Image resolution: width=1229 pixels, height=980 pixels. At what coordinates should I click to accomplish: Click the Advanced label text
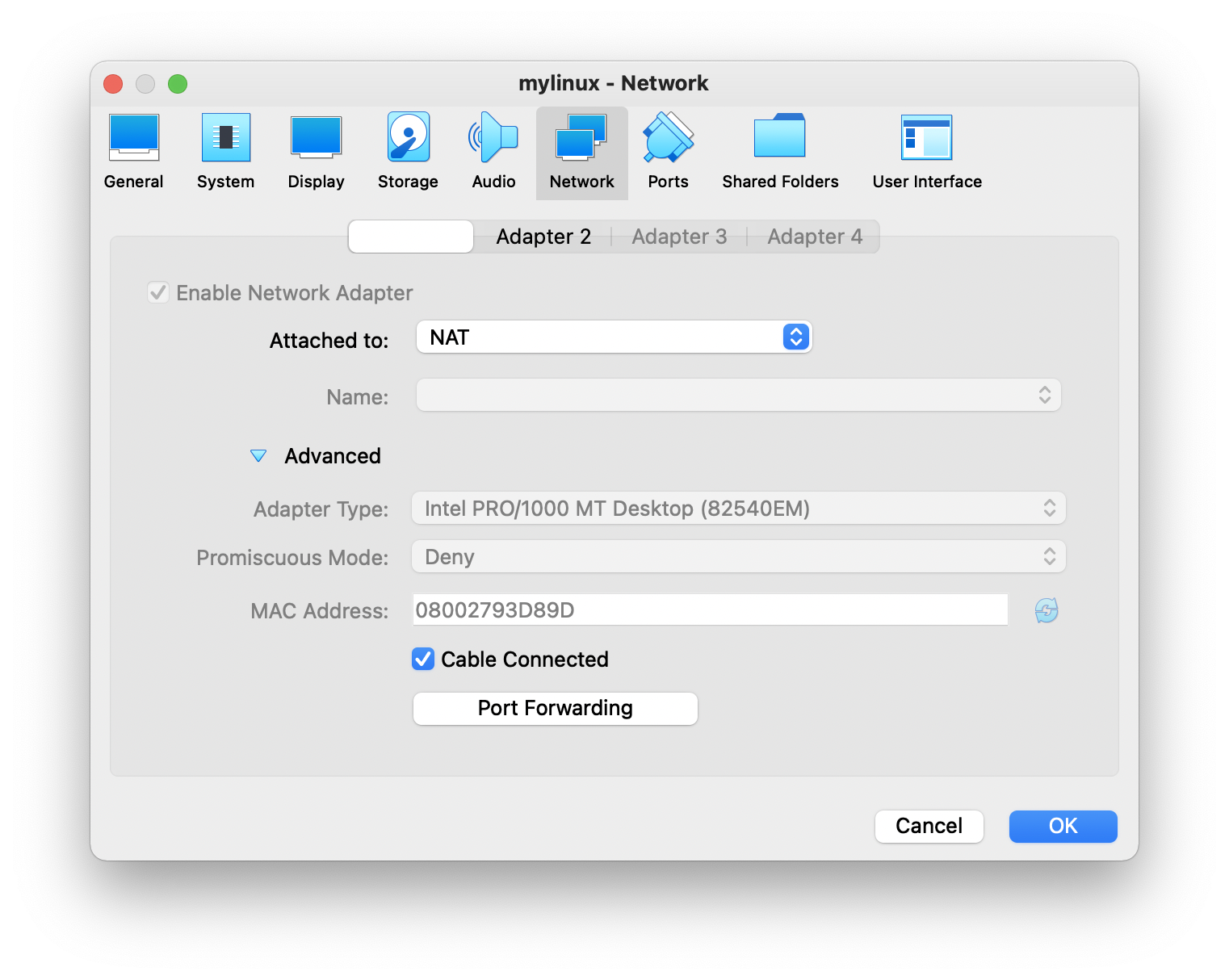tap(333, 456)
